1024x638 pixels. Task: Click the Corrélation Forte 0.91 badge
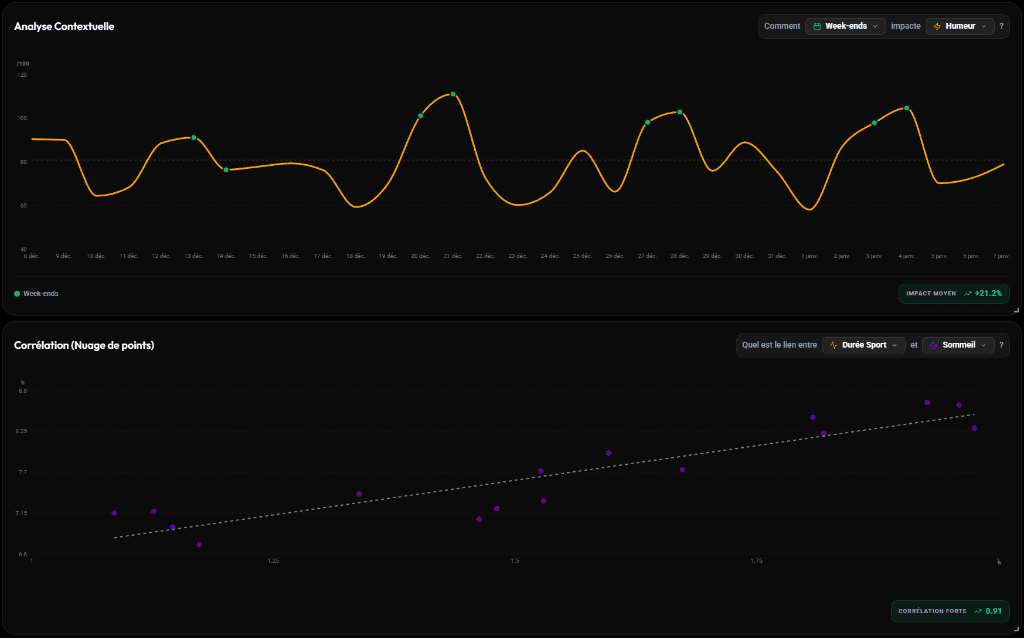click(951, 611)
